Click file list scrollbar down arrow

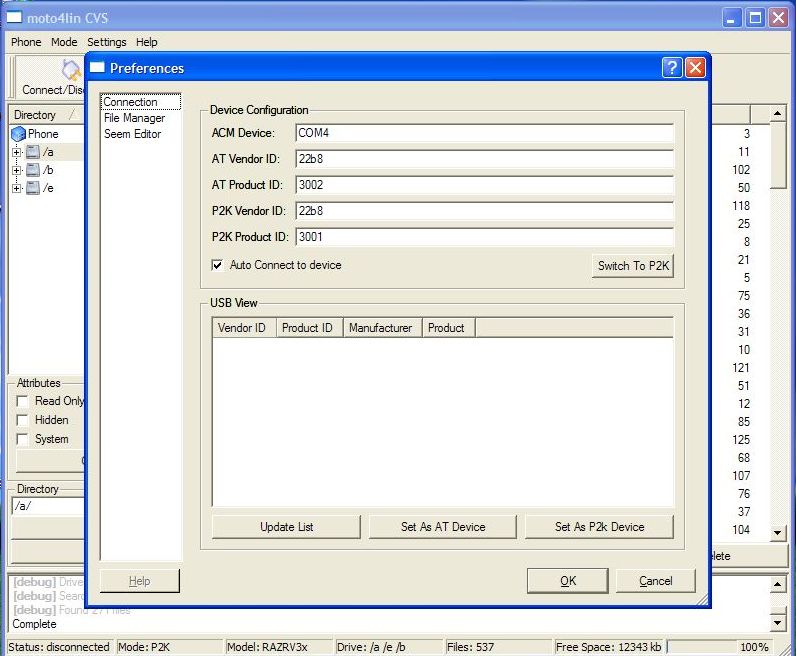[x=778, y=533]
